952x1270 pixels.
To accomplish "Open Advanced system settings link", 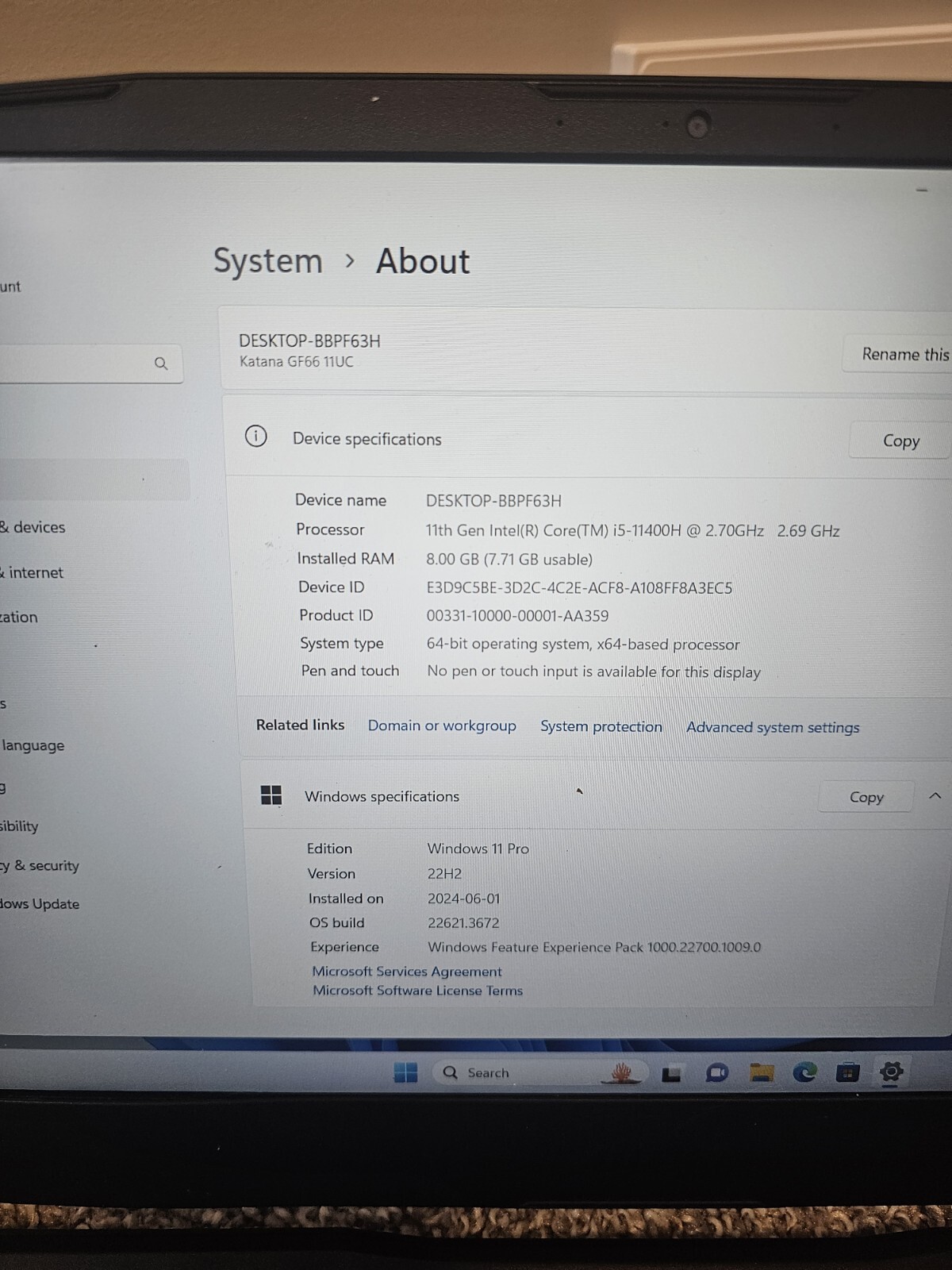I will click(x=773, y=727).
